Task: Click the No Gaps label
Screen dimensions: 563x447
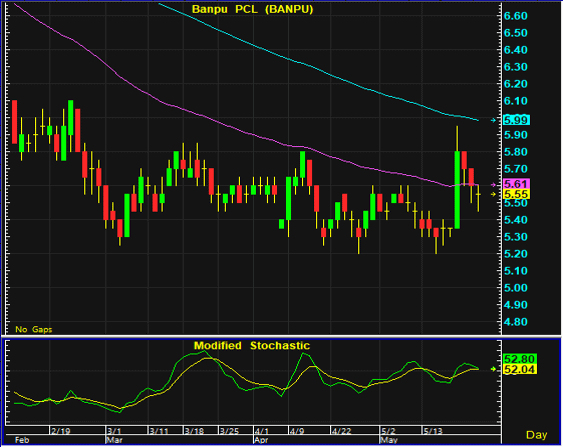Action: (33, 329)
